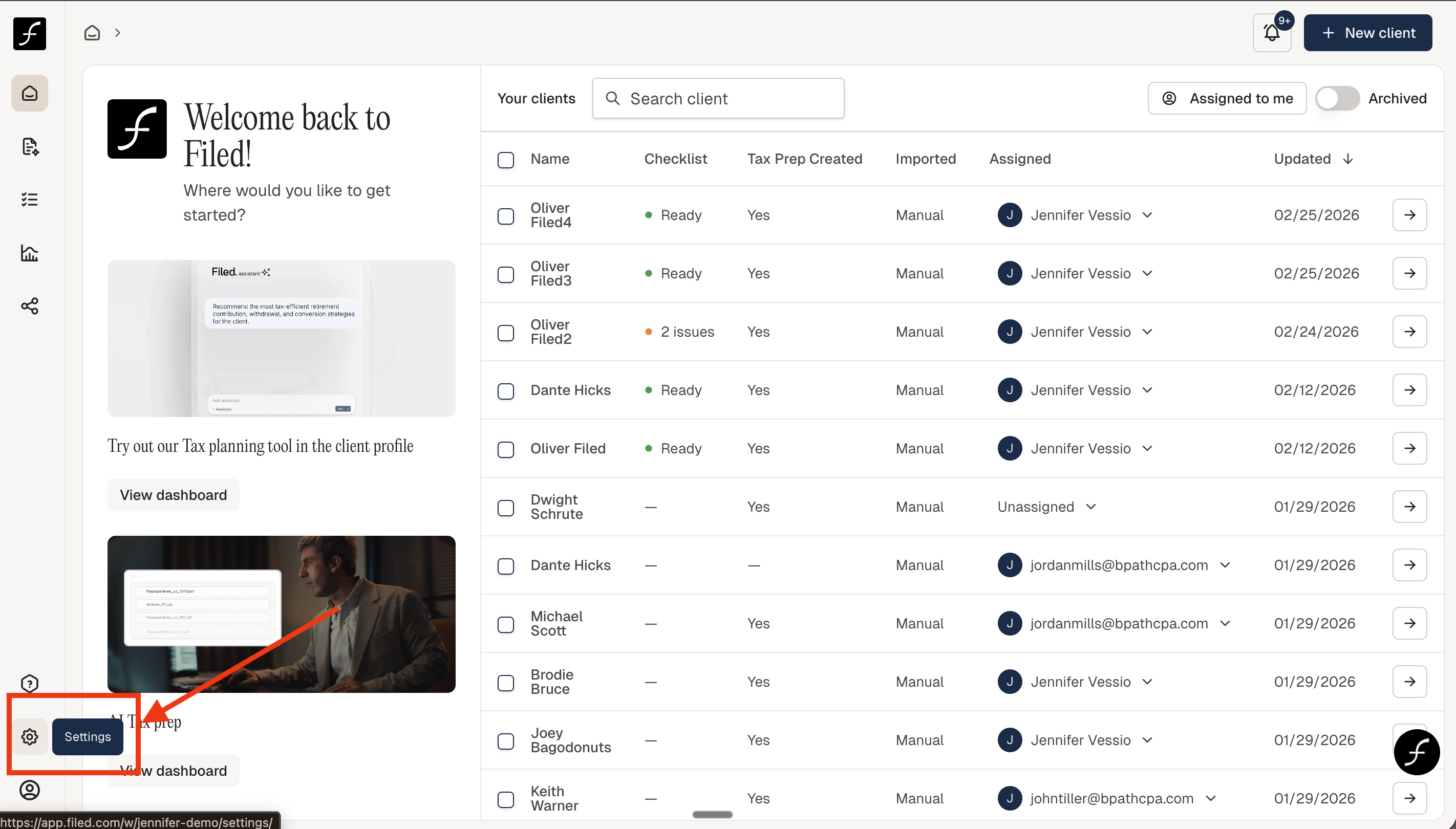Open Oliver Filed3 row arrow
Screen dimensions: 1456x829
click(x=1409, y=273)
